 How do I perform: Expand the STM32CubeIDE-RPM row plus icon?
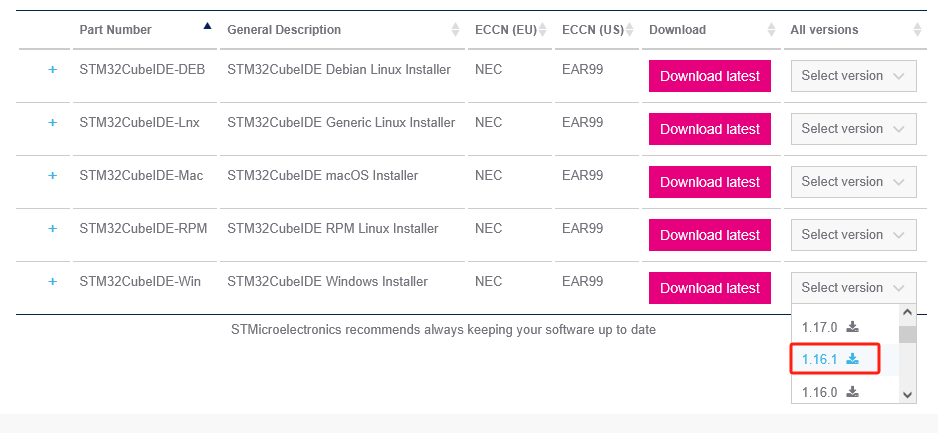pyautogui.click(x=53, y=228)
